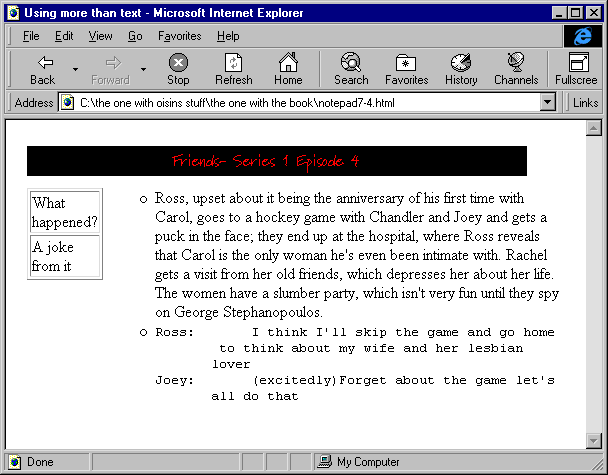The image size is (608, 475).
Task: Expand the Links toolbar
Action: 585,103
